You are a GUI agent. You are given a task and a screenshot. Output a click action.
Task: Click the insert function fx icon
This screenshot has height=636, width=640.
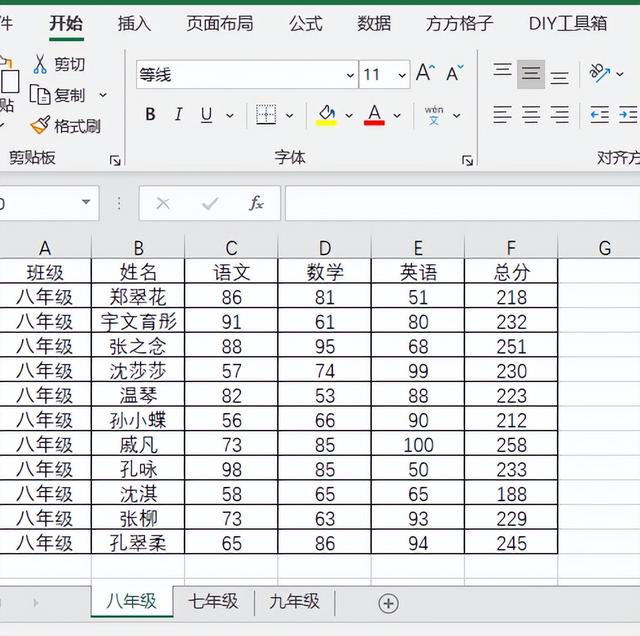(256, 203)
